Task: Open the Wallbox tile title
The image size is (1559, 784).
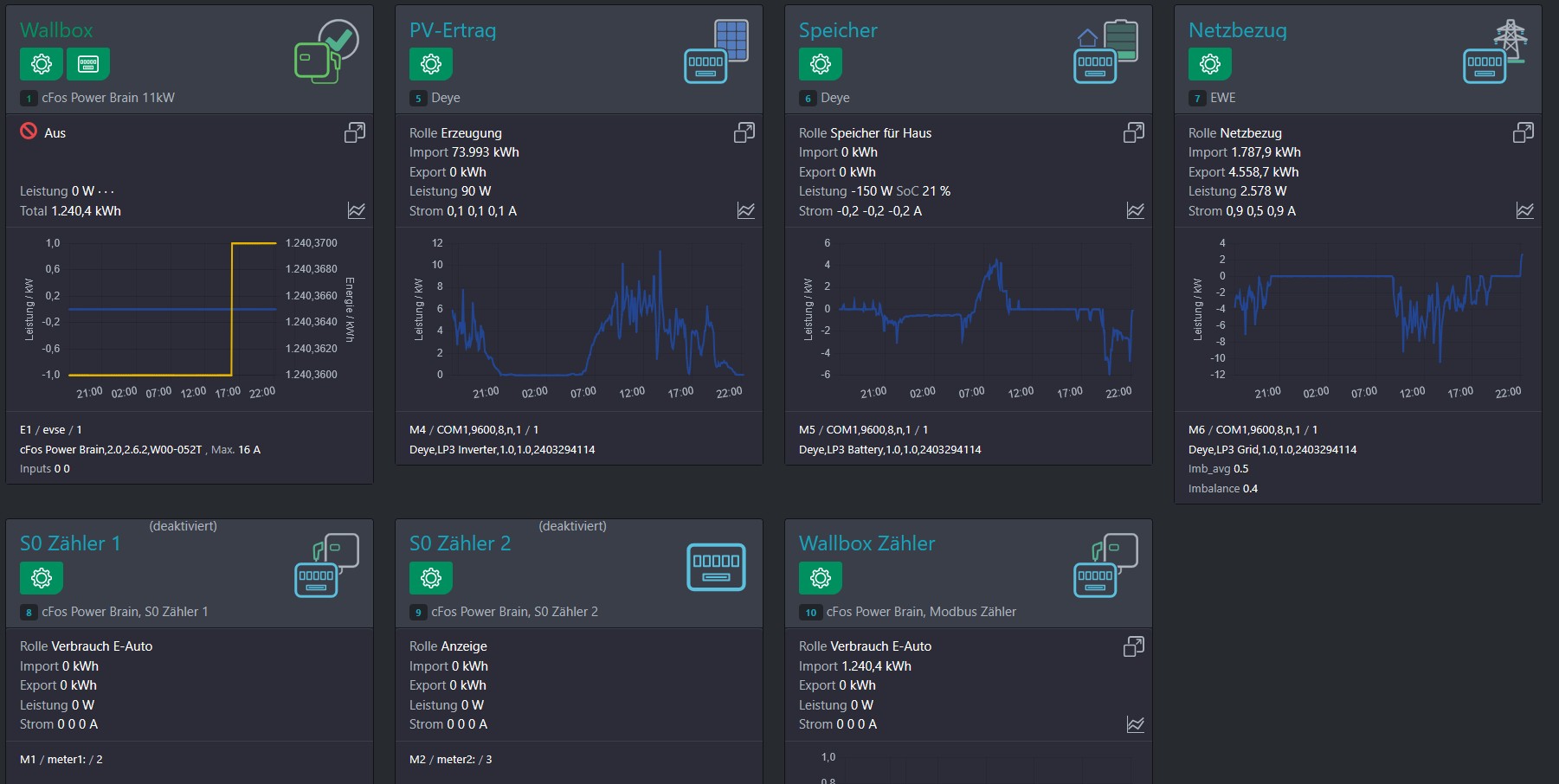Action: [x=56, y=30]
